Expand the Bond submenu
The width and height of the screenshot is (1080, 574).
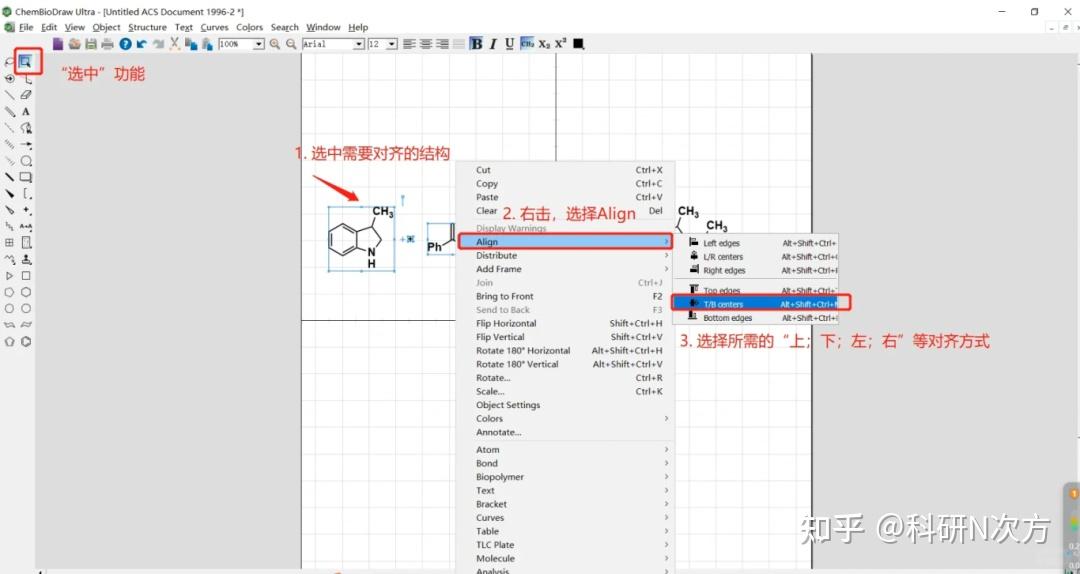point(565,464)
